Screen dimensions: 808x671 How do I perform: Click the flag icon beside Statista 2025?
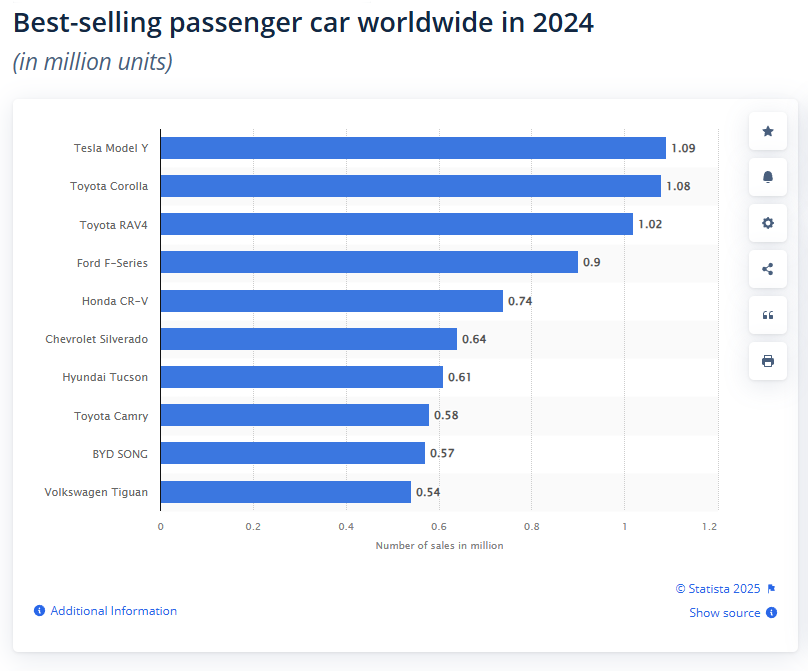[771, 589]
